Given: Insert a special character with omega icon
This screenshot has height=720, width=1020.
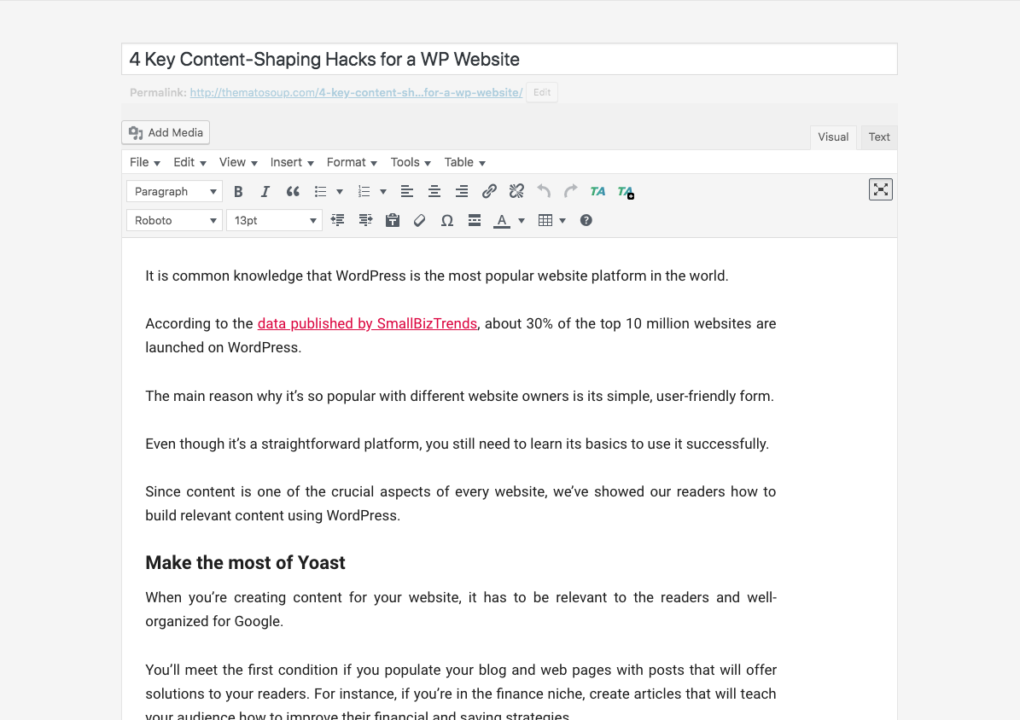Looking at the screenshot, I should coord(447,221).
